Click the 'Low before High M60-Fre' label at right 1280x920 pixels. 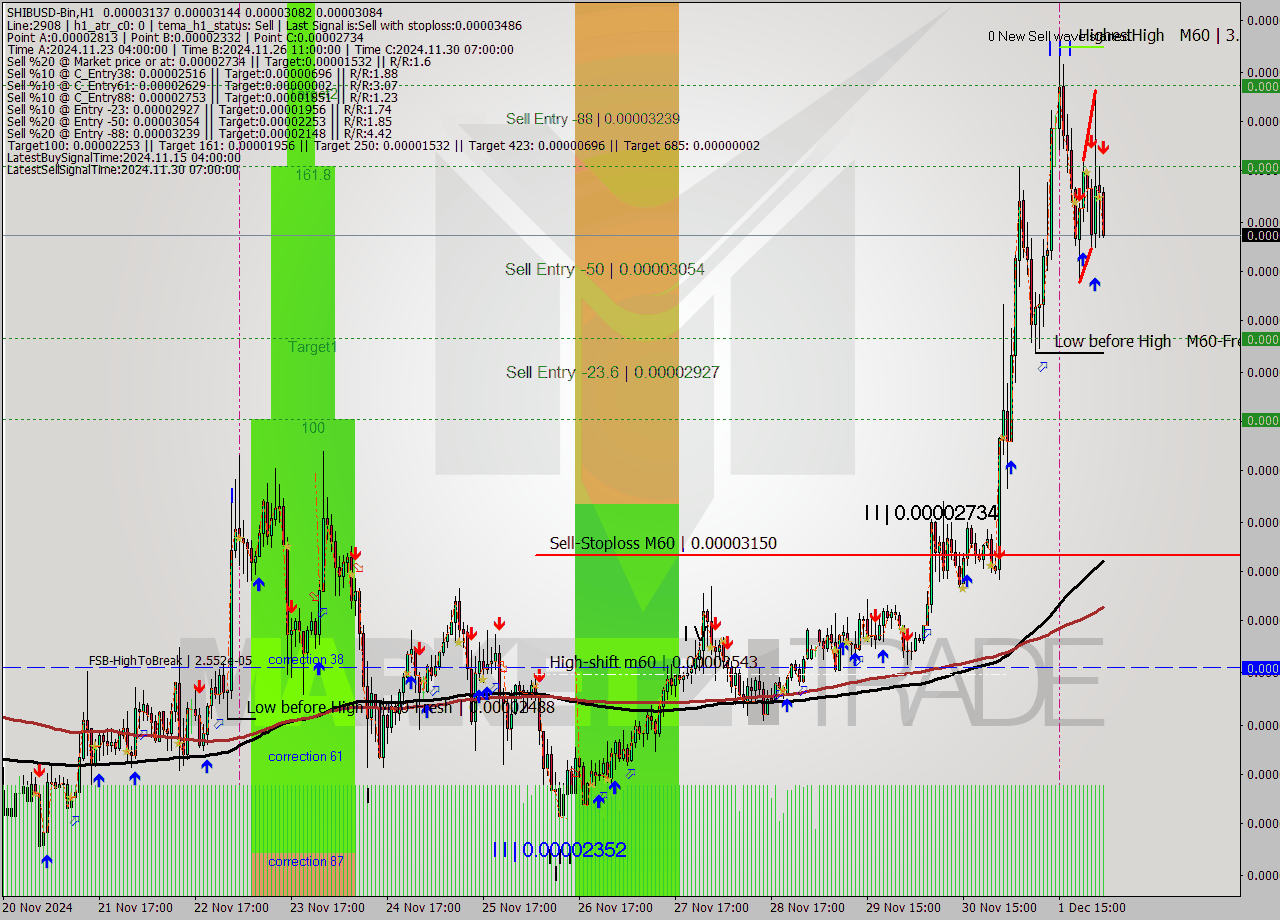coord(1146,341)
